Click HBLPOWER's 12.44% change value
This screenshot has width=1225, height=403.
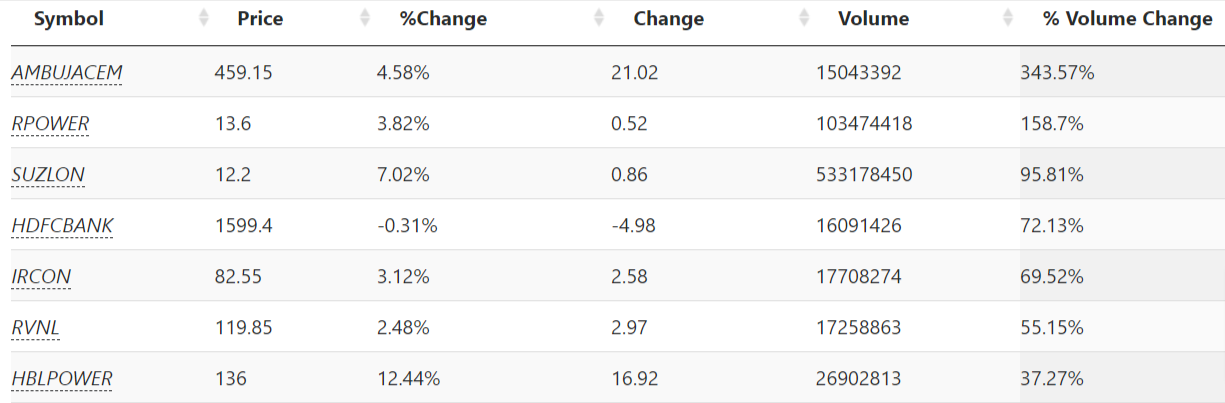[408, 379]
